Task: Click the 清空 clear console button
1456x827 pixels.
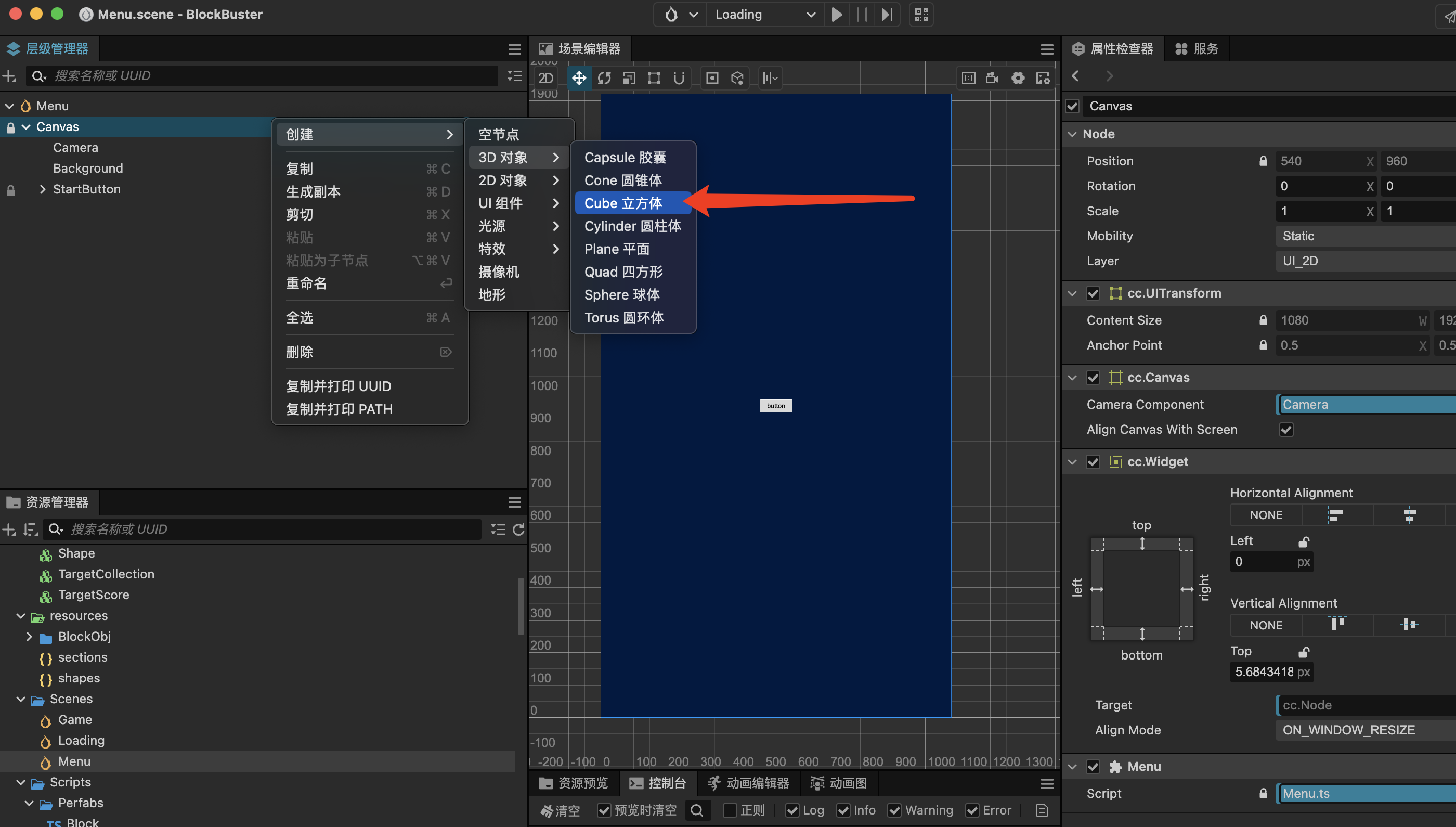Action: click(560, 810)
